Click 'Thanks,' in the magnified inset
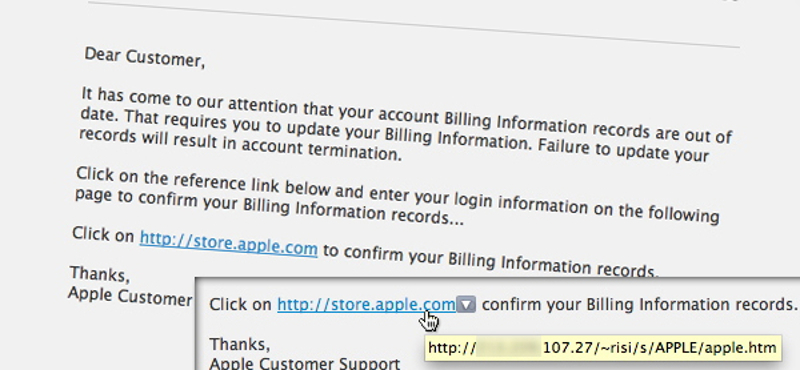 tap(240, 345)
